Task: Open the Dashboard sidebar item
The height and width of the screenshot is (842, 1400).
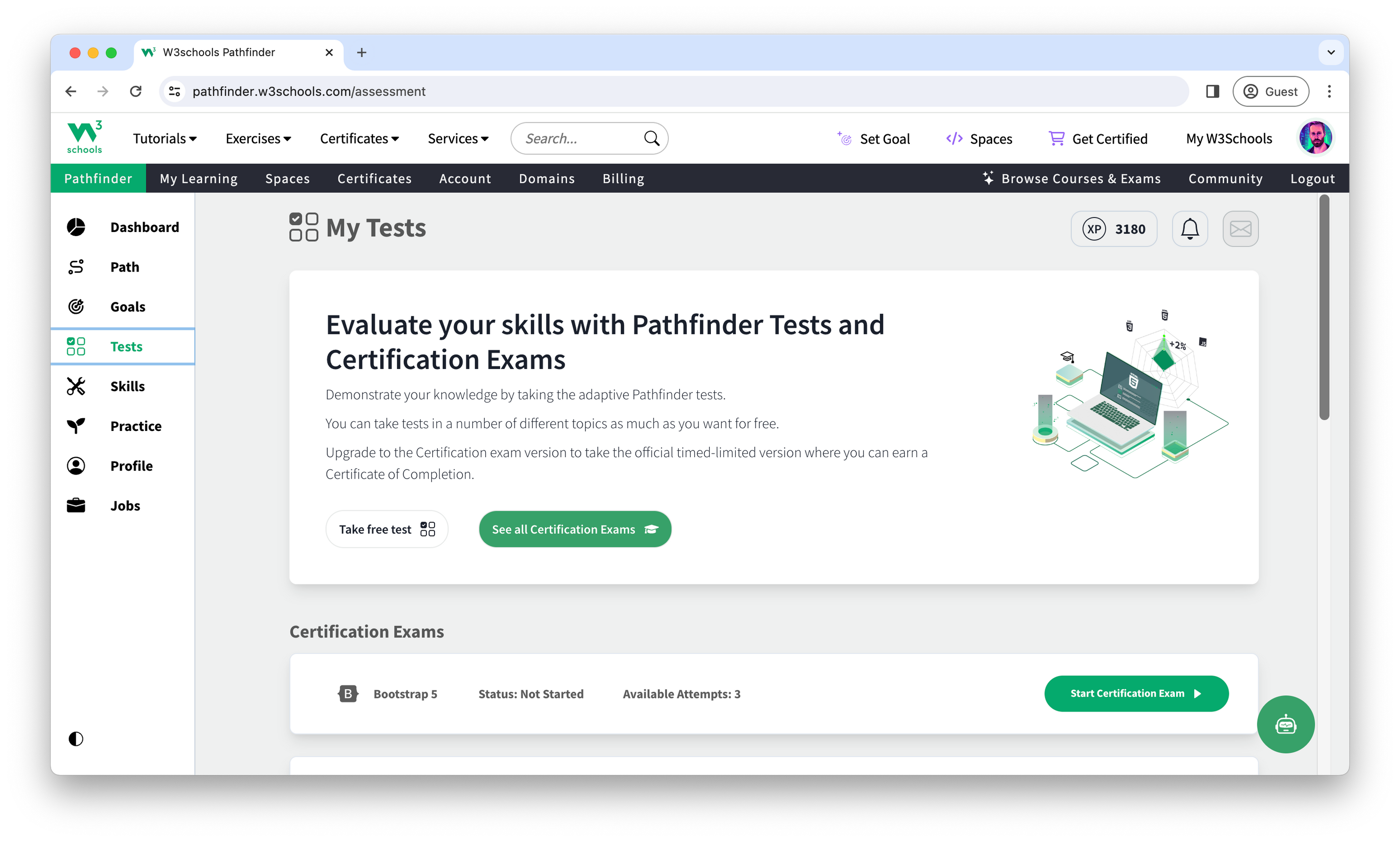Action: [x=145, y=227]
